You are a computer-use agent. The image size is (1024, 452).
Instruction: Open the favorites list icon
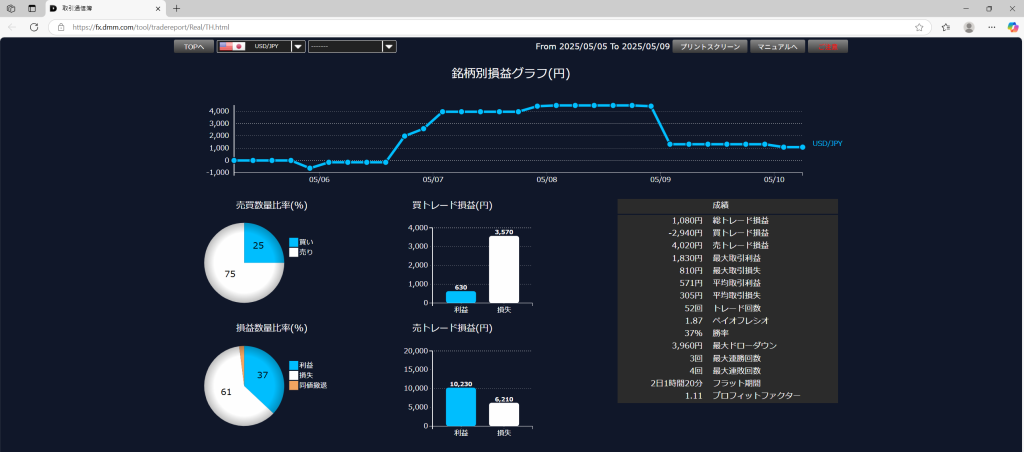click(943, 27)
